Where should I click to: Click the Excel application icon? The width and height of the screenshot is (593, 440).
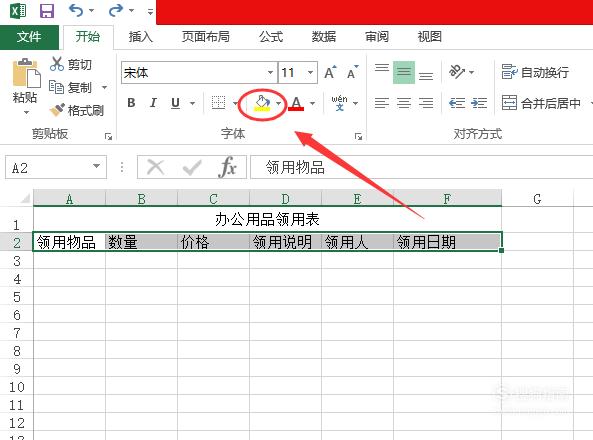18,10
